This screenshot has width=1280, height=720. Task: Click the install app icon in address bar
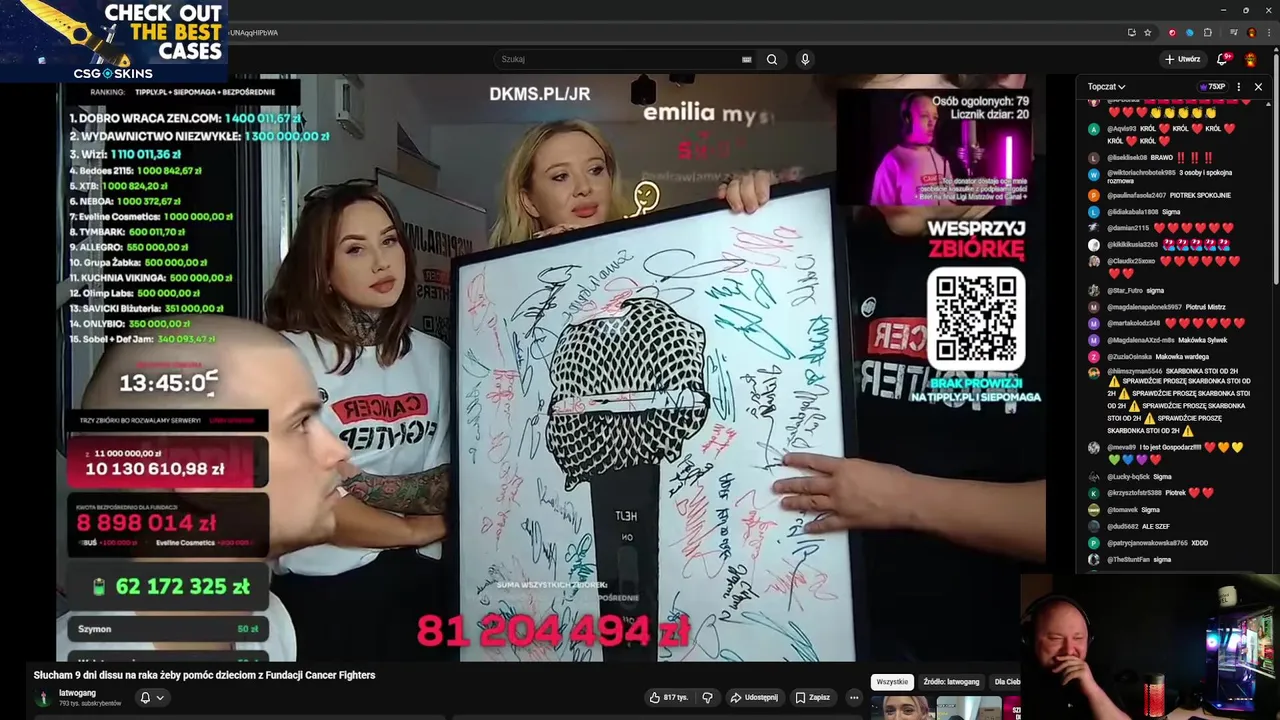[1131, 32]
